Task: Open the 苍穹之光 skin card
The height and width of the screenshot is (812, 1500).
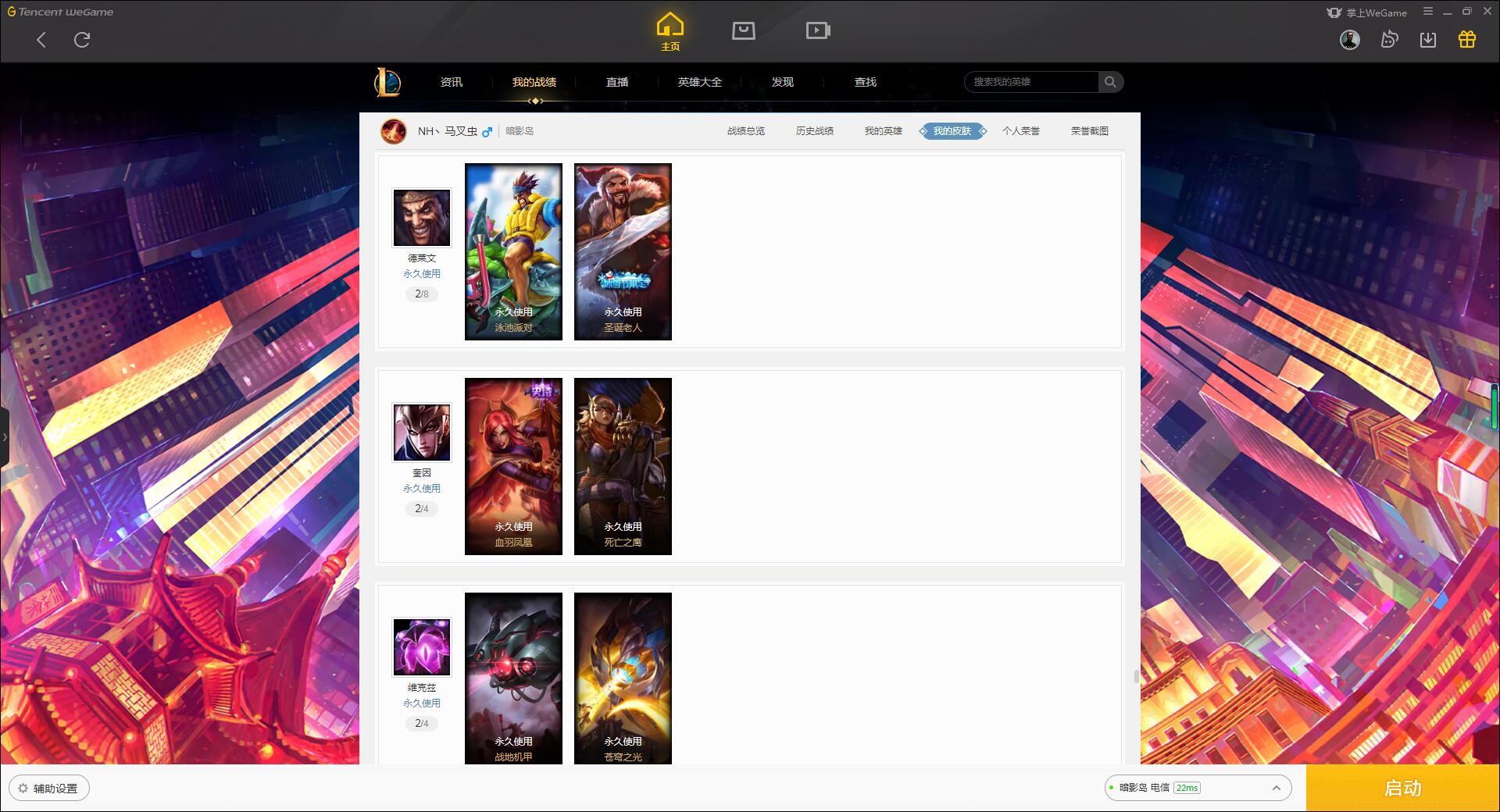Action: (623, 678)
